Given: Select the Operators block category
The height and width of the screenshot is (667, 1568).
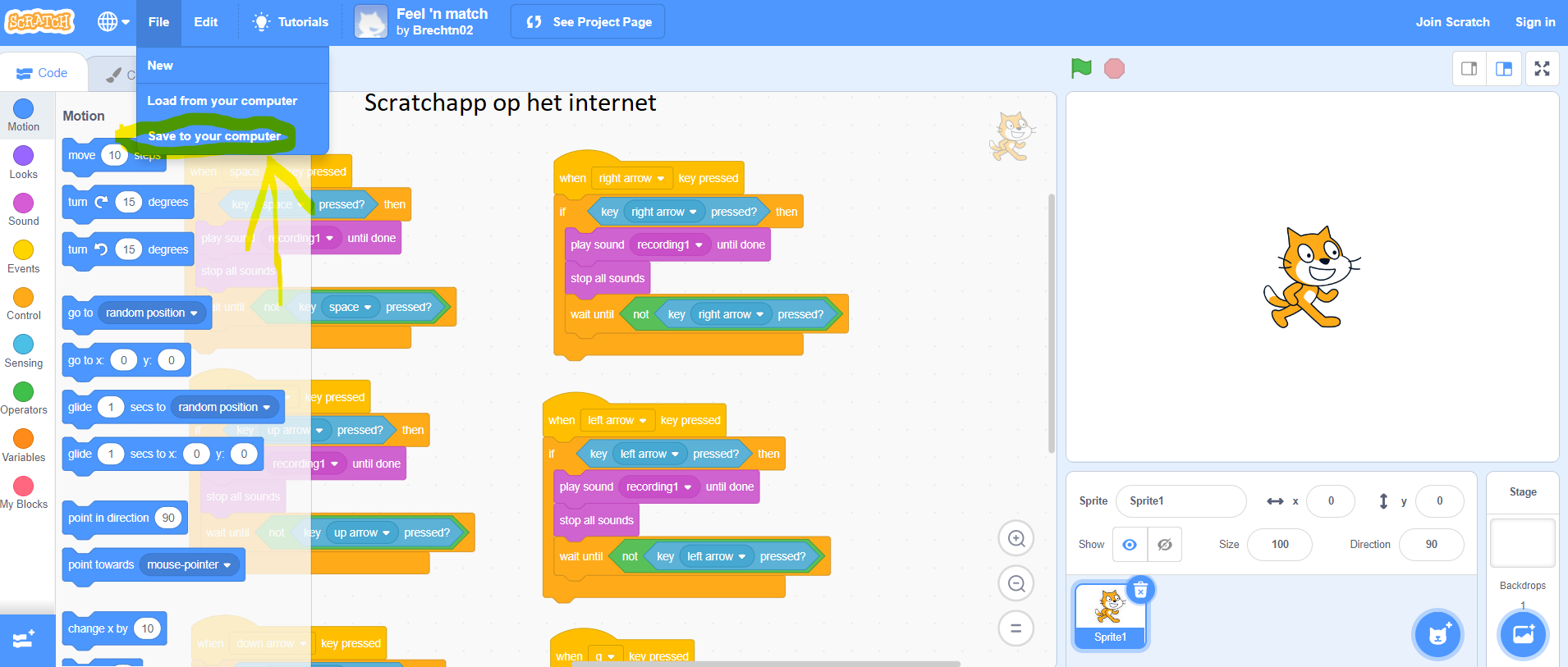Looking at the screenshot, I should pos(24,398).
